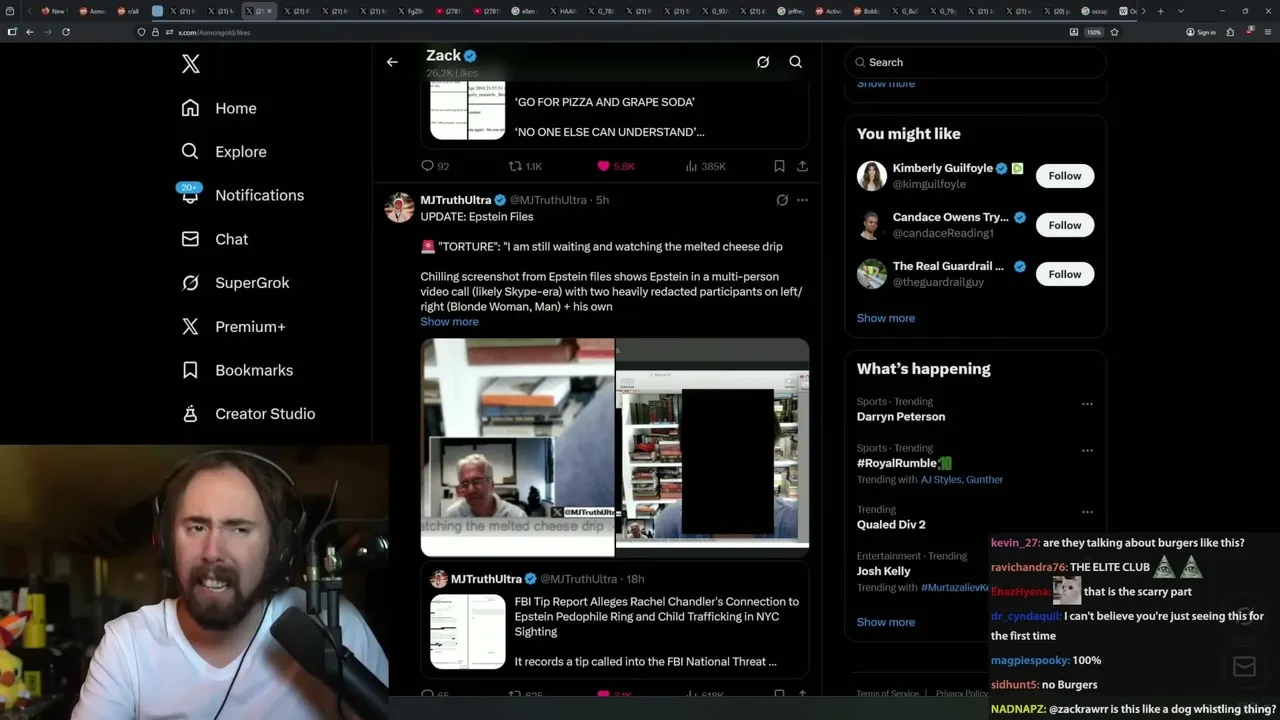The height and width of the screenshot is (720, 1280).
Task: Open the more options menu on MJTruthUltra post
Action: (x=802, y=200)
